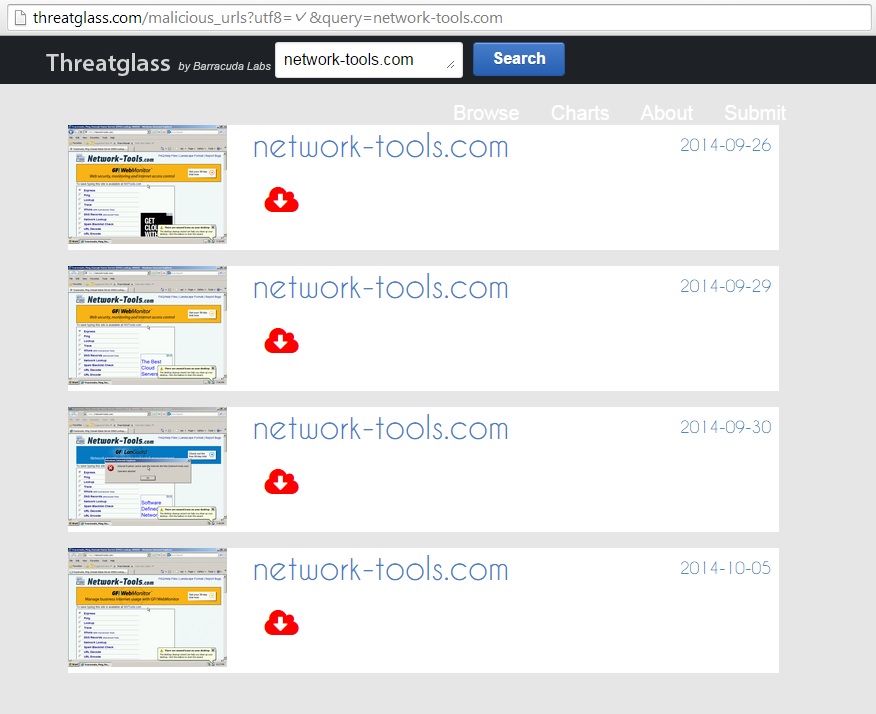Open the Threatglass home logo link
Viewport: 876px width, 714px height.
click(x=108, y=63)
